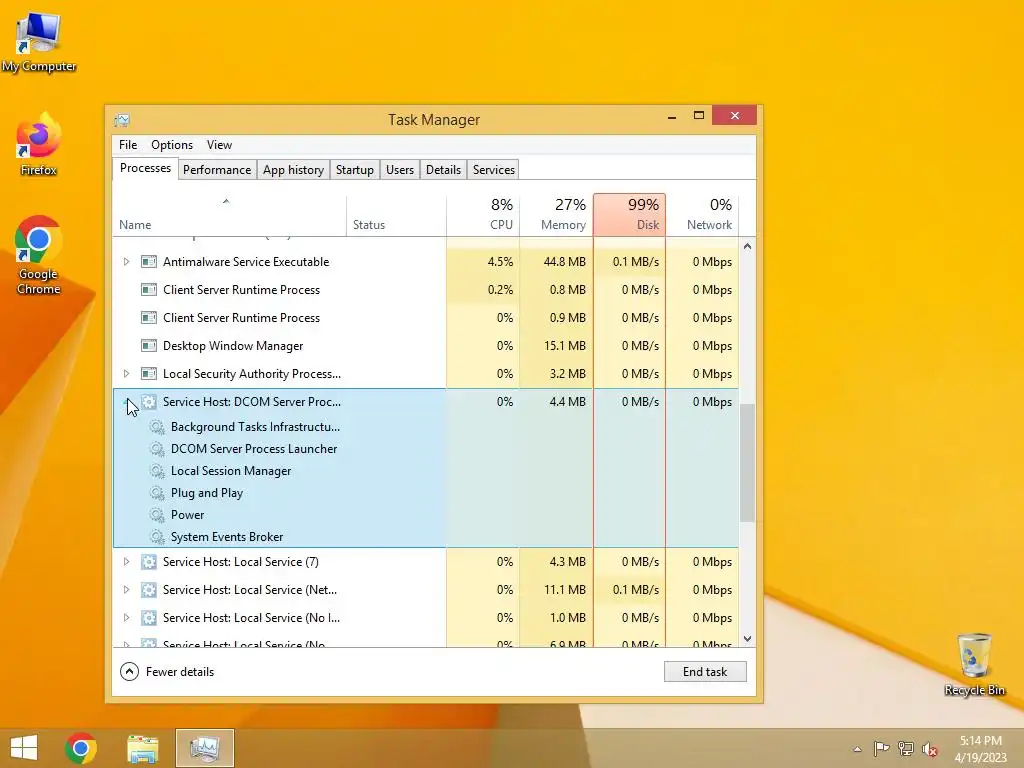The image size is (1024, 768).
Task: Expand Local Security Authority Process row
Action: 127,374
